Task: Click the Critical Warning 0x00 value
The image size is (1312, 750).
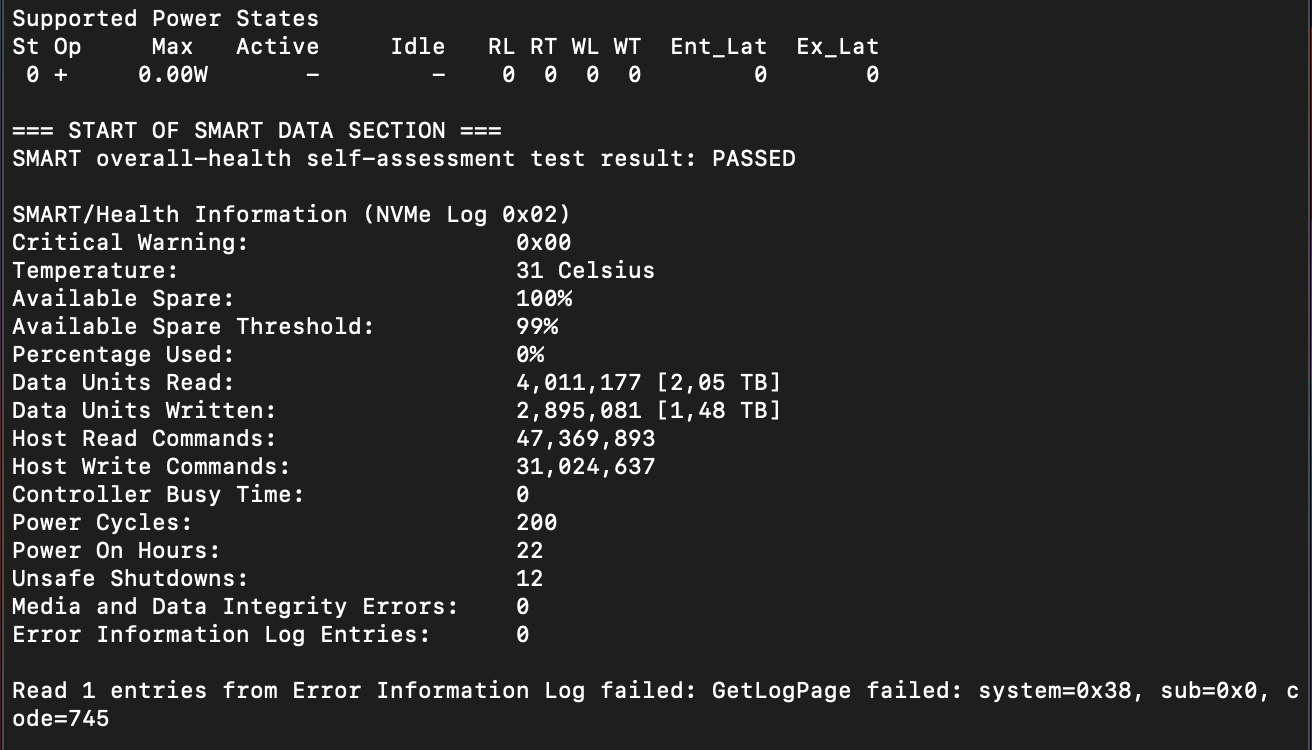Action: tap(543, 243)
